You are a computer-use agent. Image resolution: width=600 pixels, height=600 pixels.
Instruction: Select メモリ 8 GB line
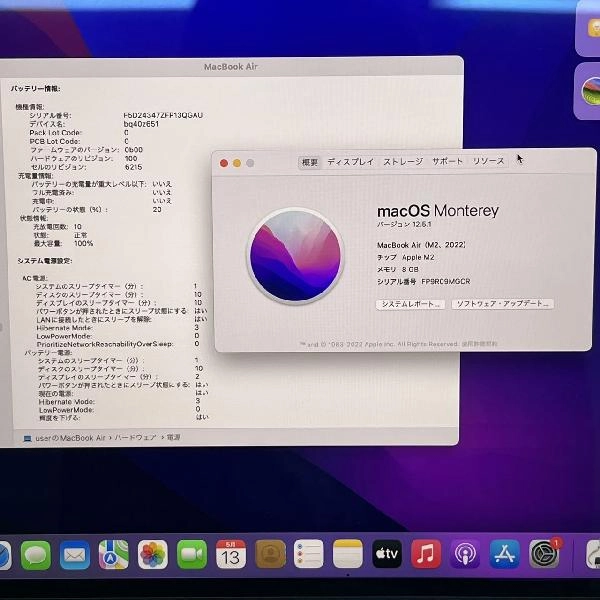(398, 270)
